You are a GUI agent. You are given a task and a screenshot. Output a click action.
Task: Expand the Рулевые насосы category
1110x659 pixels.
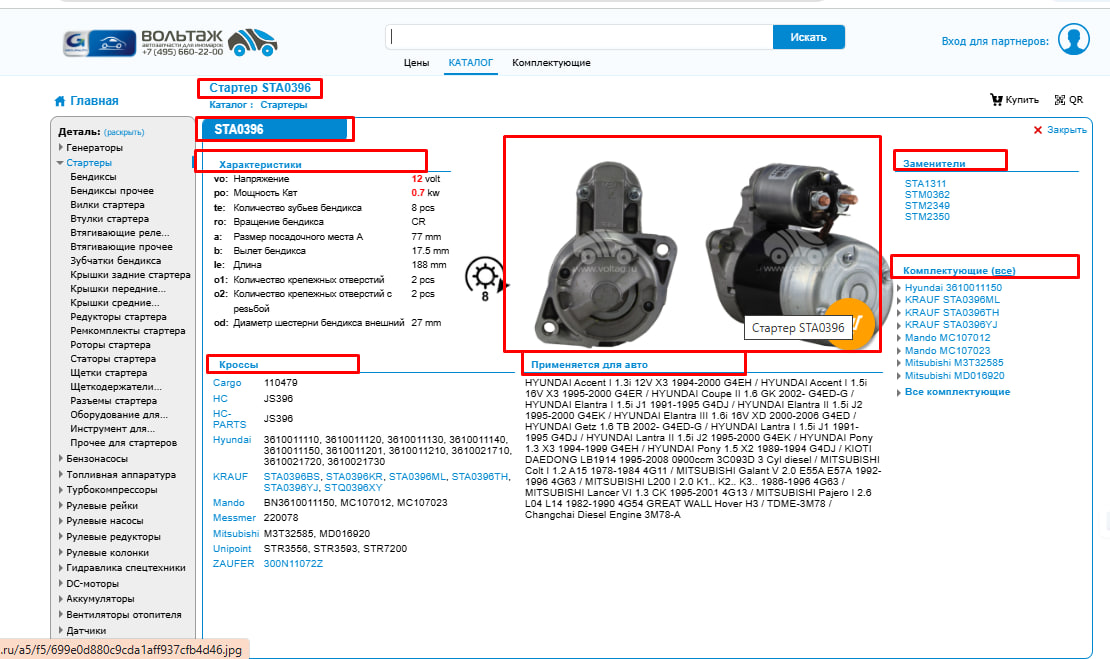click(61, 521)
